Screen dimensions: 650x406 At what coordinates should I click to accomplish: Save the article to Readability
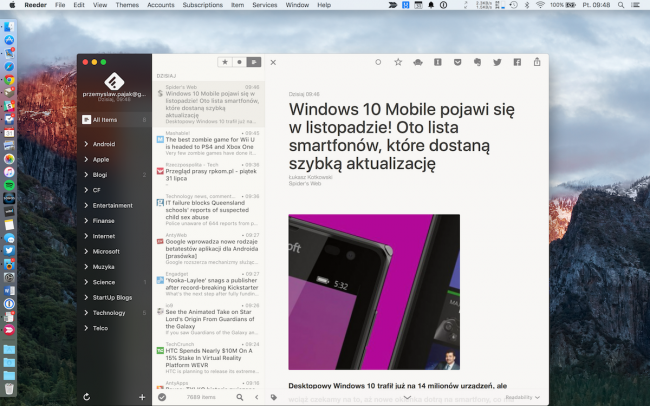coord(418,63)
